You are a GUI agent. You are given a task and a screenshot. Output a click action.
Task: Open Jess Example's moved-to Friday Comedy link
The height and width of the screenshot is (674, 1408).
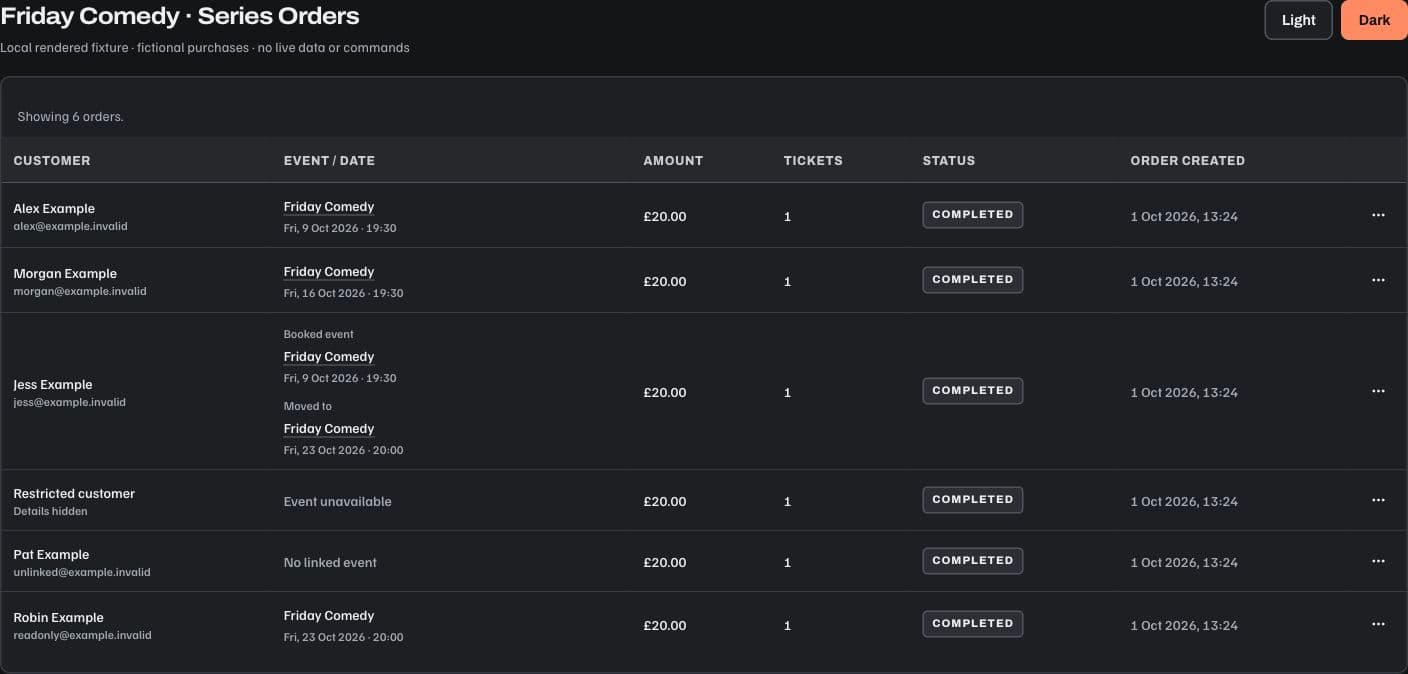click(328, 429)
